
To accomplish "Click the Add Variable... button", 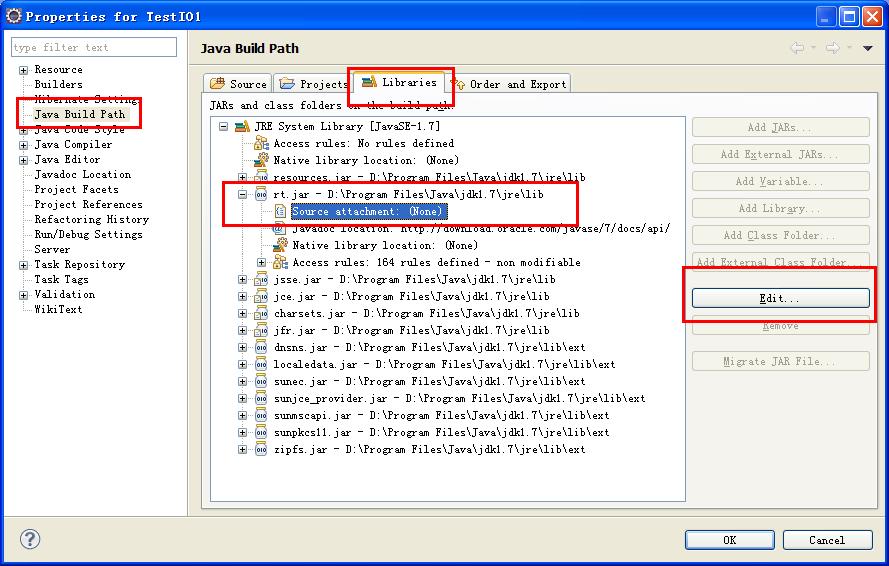I will (x=780, y=181).
